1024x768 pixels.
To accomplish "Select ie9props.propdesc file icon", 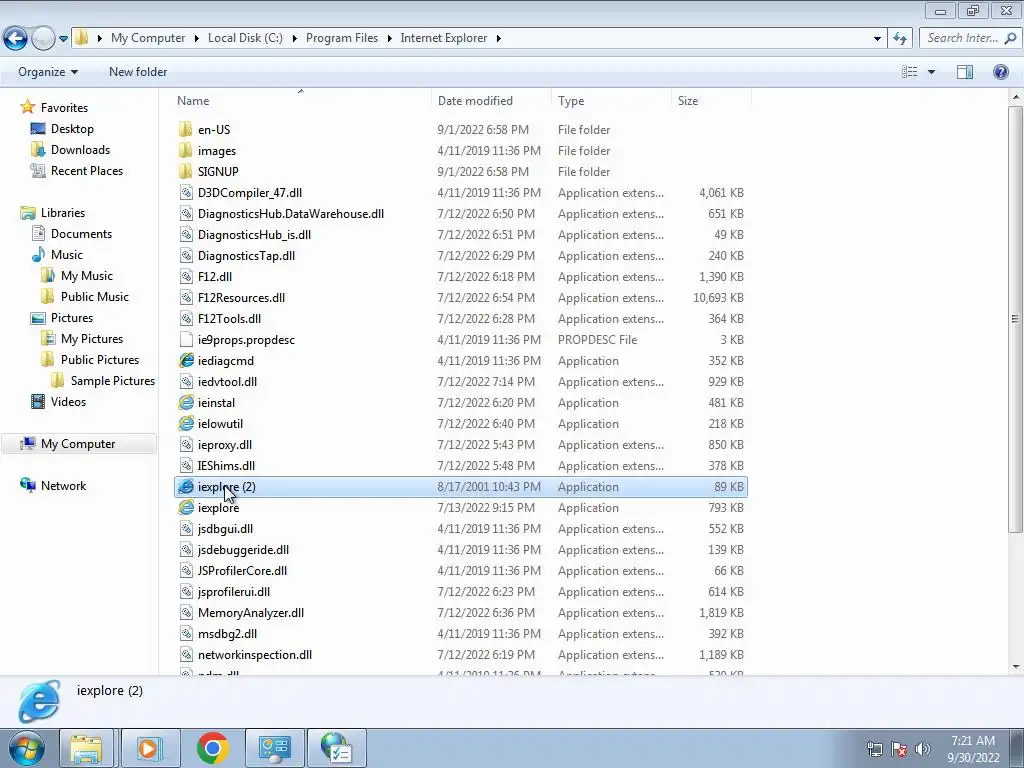I will (x=186, y=340).
